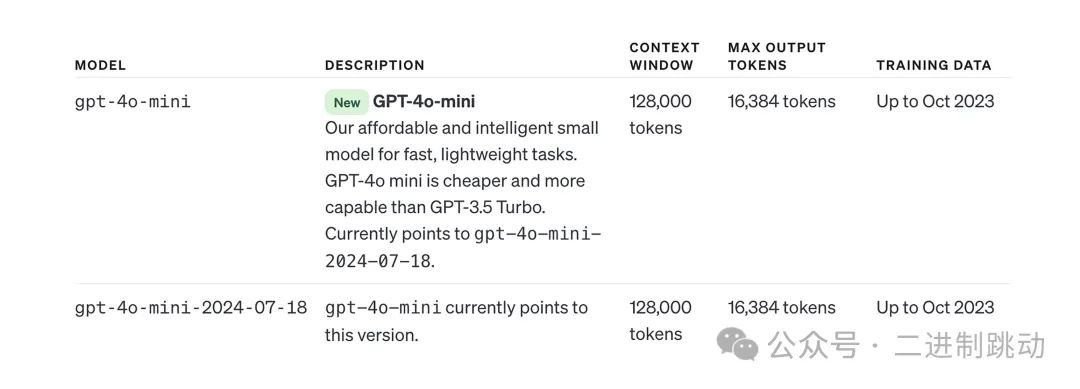Click the TRAINING DATA column header
Viewport: 1080px width, 389px height.
(x=933, y=65)
